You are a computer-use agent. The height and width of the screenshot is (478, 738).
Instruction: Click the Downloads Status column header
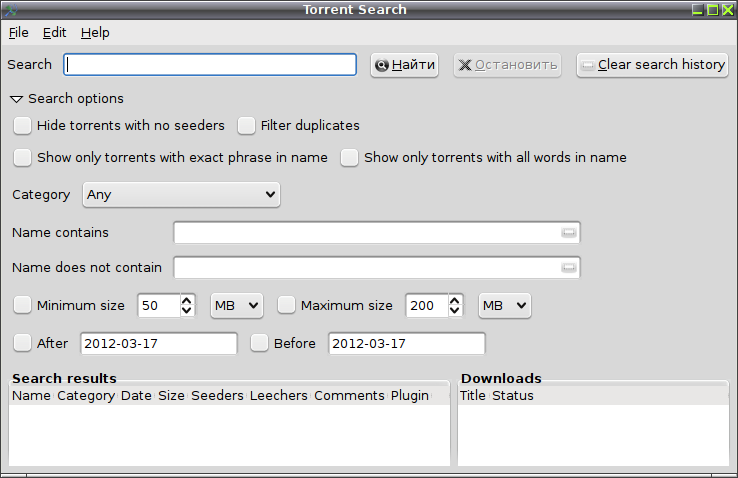[x=513, y=396]
